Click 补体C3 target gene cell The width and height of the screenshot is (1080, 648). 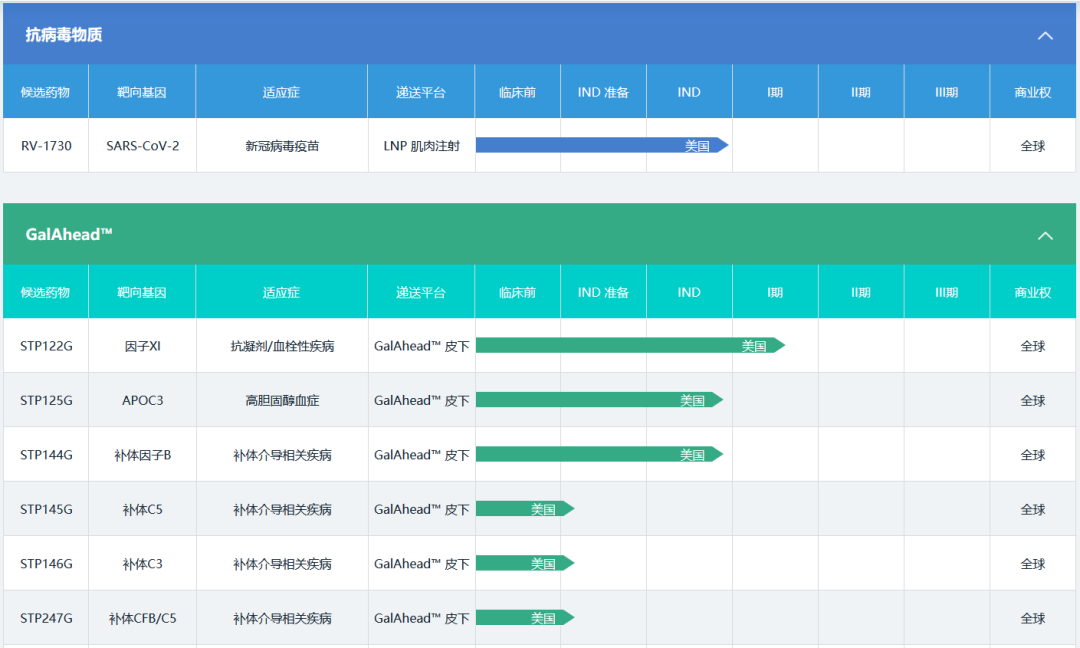[x=143, y=563]
